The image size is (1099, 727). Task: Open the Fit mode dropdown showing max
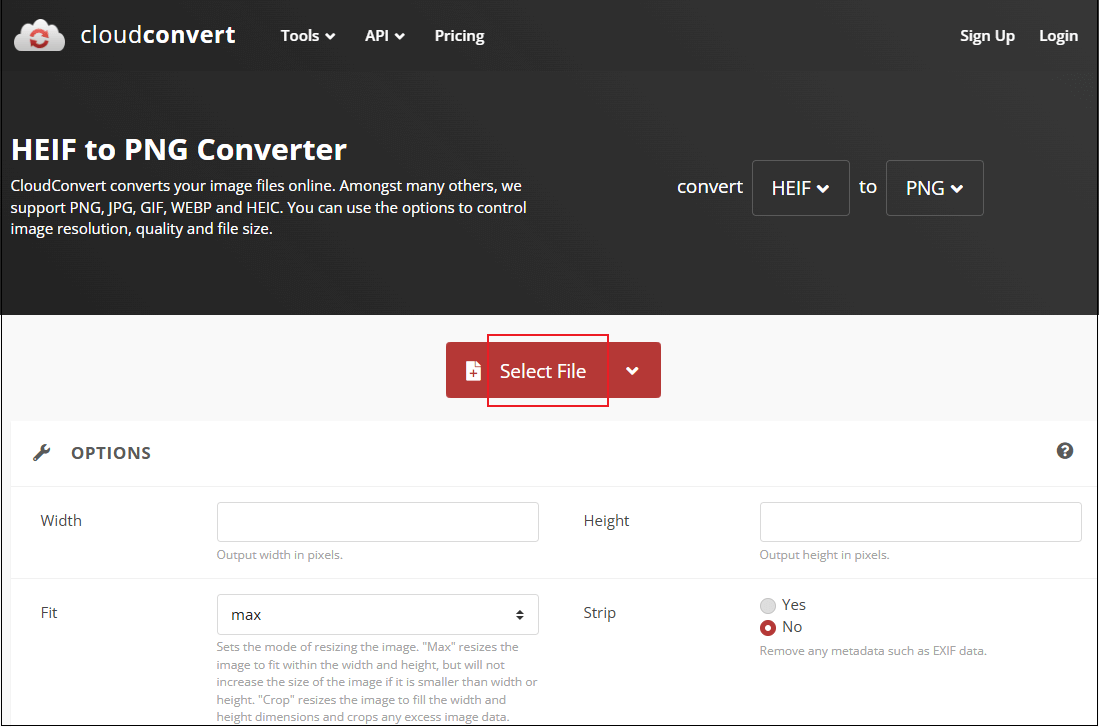(377, 614)
